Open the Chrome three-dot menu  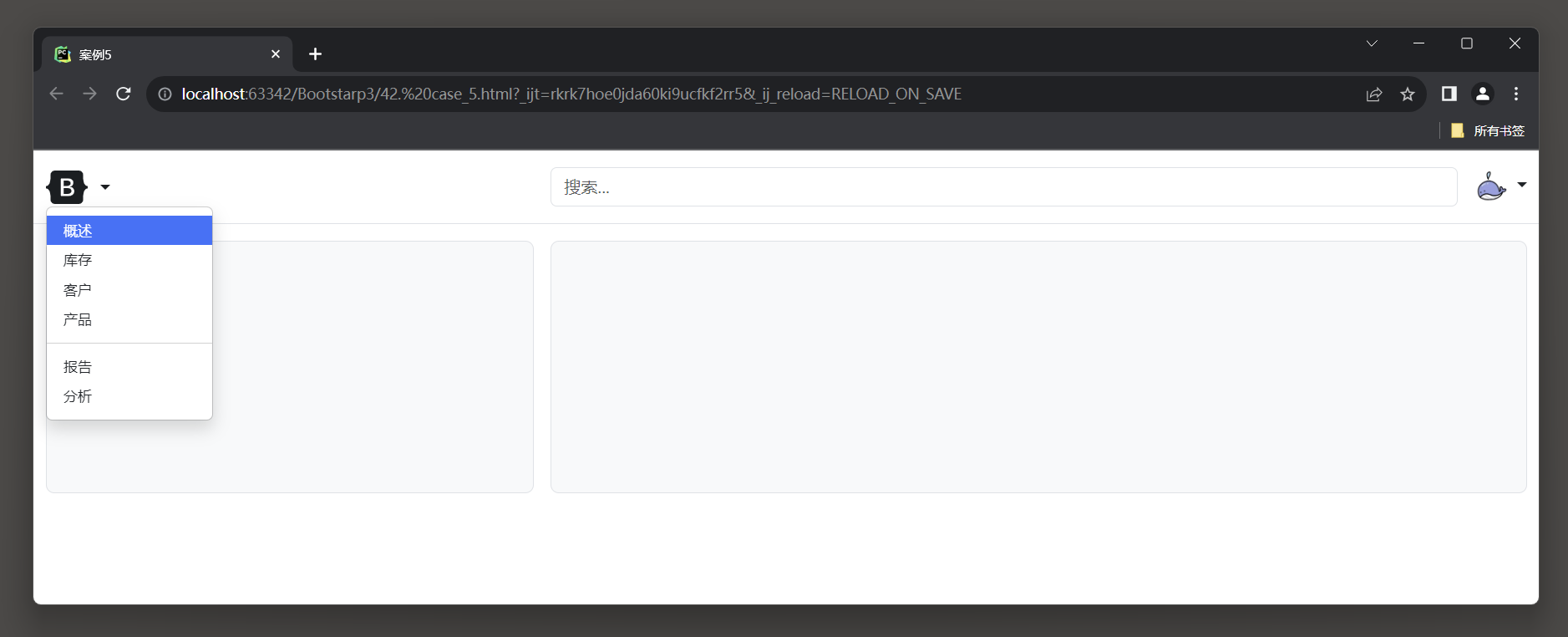point(1516,94)
